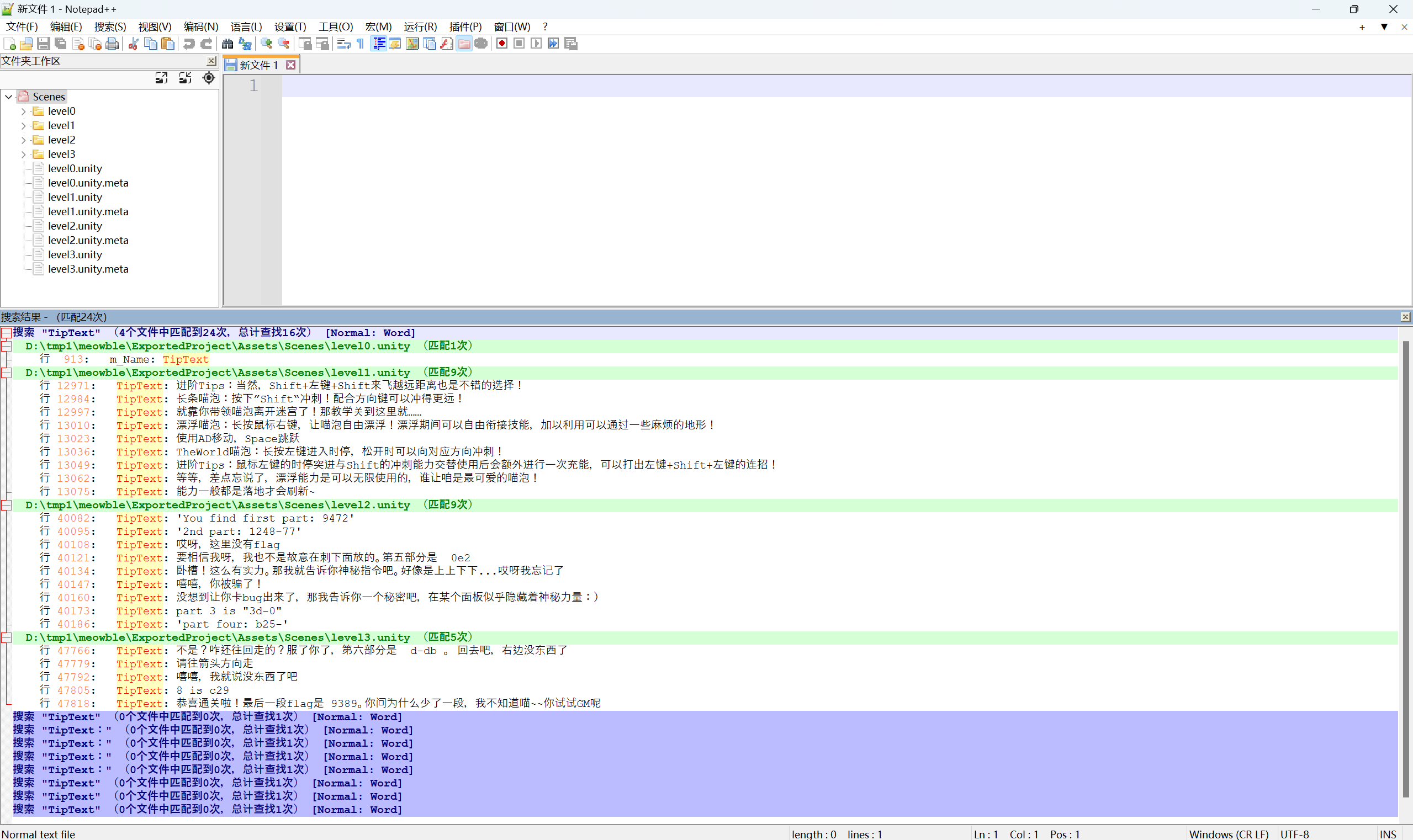Click search result line 40082
This screenshot has height=840, width=1413.
(x=705, y=518)
